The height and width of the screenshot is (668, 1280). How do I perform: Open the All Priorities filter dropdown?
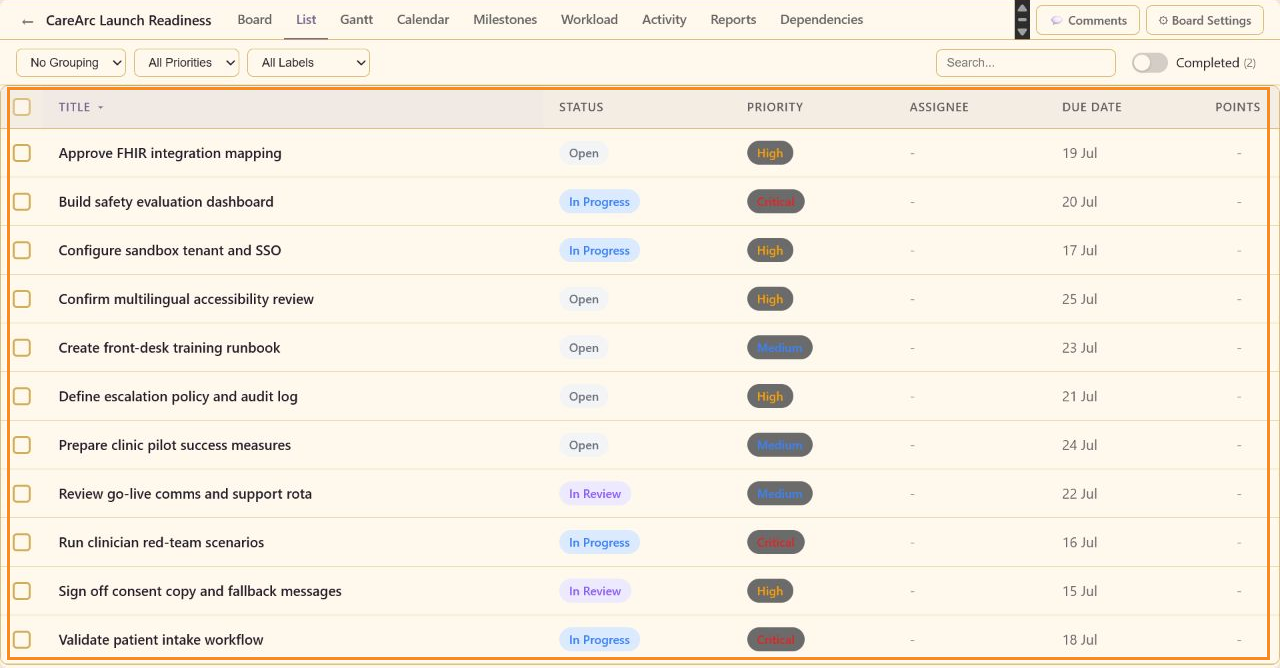187,62
